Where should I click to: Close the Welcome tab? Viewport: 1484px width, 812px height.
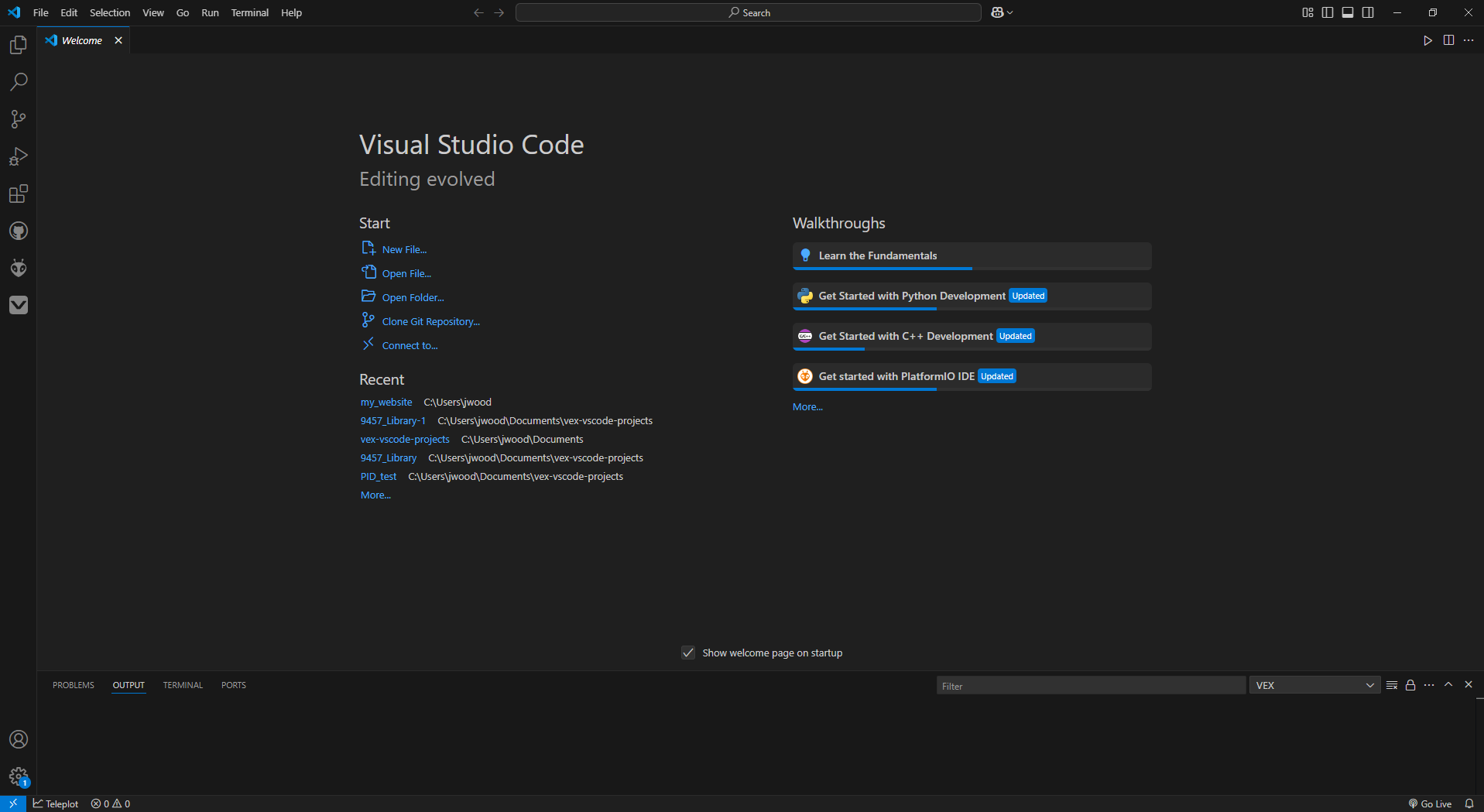tap(118, 40)
